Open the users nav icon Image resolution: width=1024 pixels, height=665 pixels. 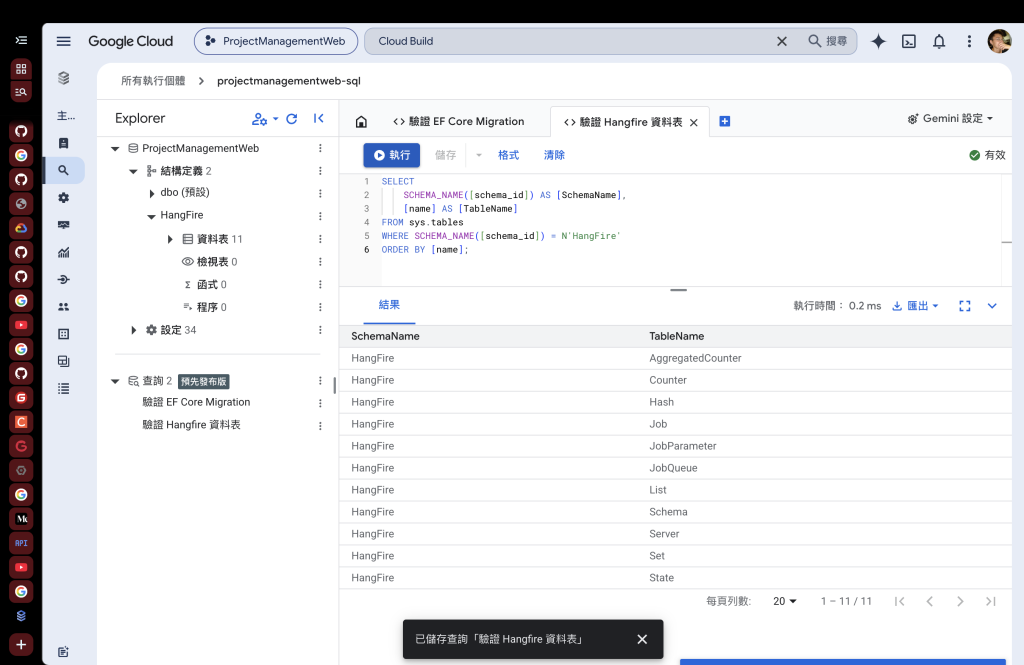point(63,306)
